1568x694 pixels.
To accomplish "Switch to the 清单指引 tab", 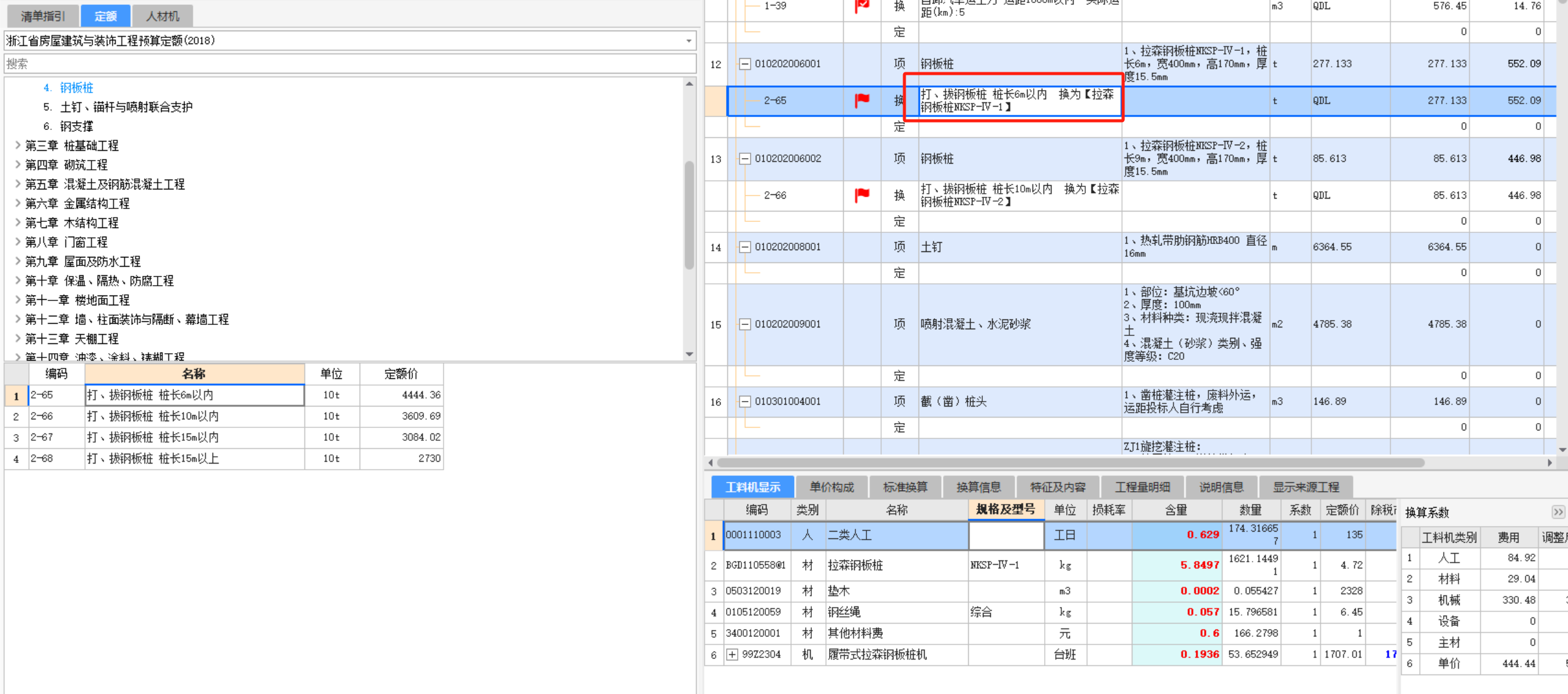I will [42, 16].
